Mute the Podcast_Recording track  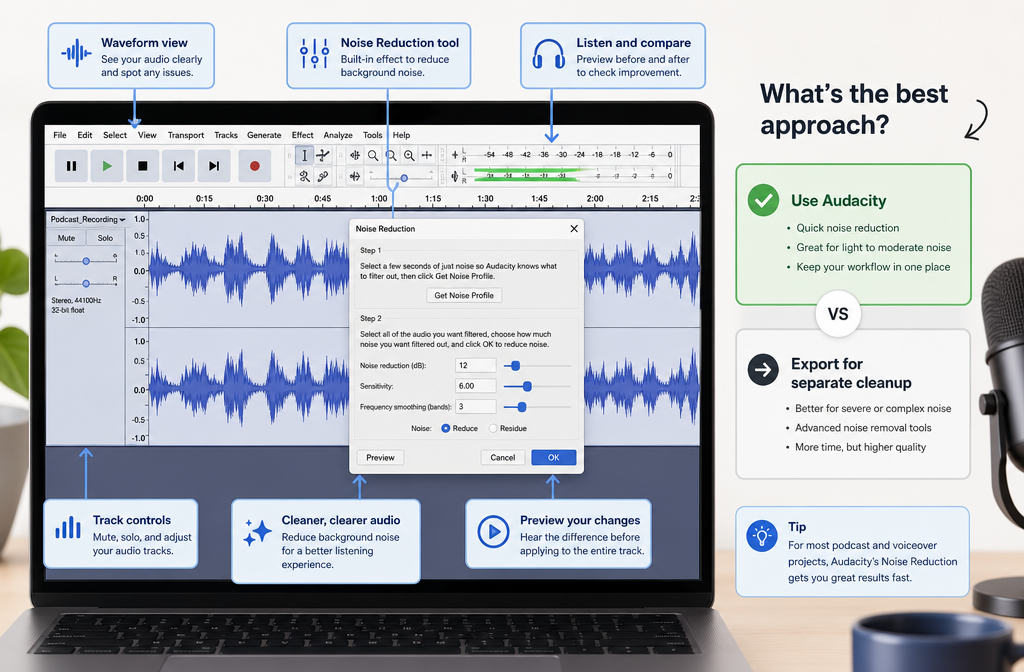pyautogui.click(x=67, y=238)
